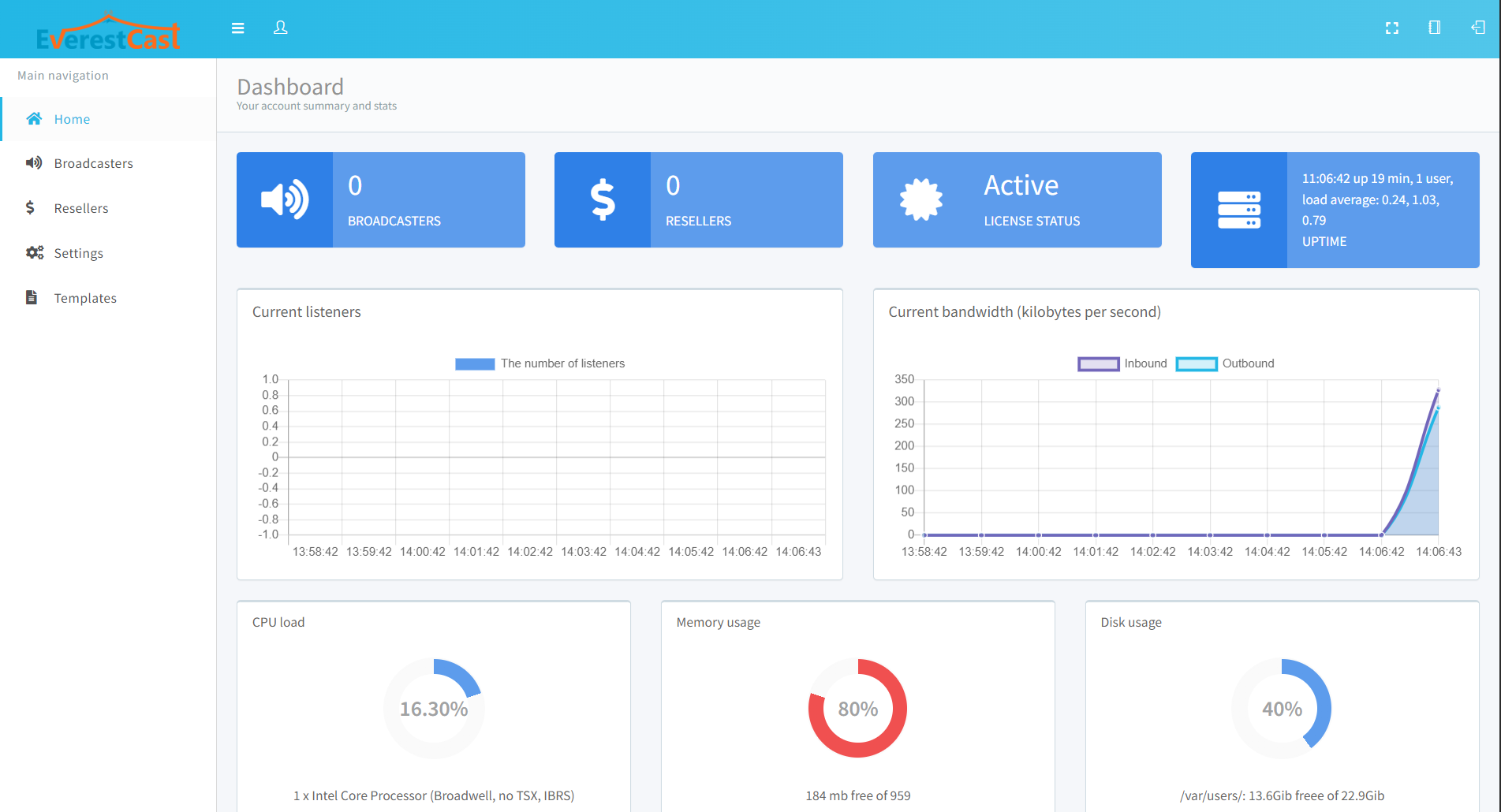Viewport: 1501px width, 812px height.
Task: Open Settings menu item
Action: [x=109, y=253]
